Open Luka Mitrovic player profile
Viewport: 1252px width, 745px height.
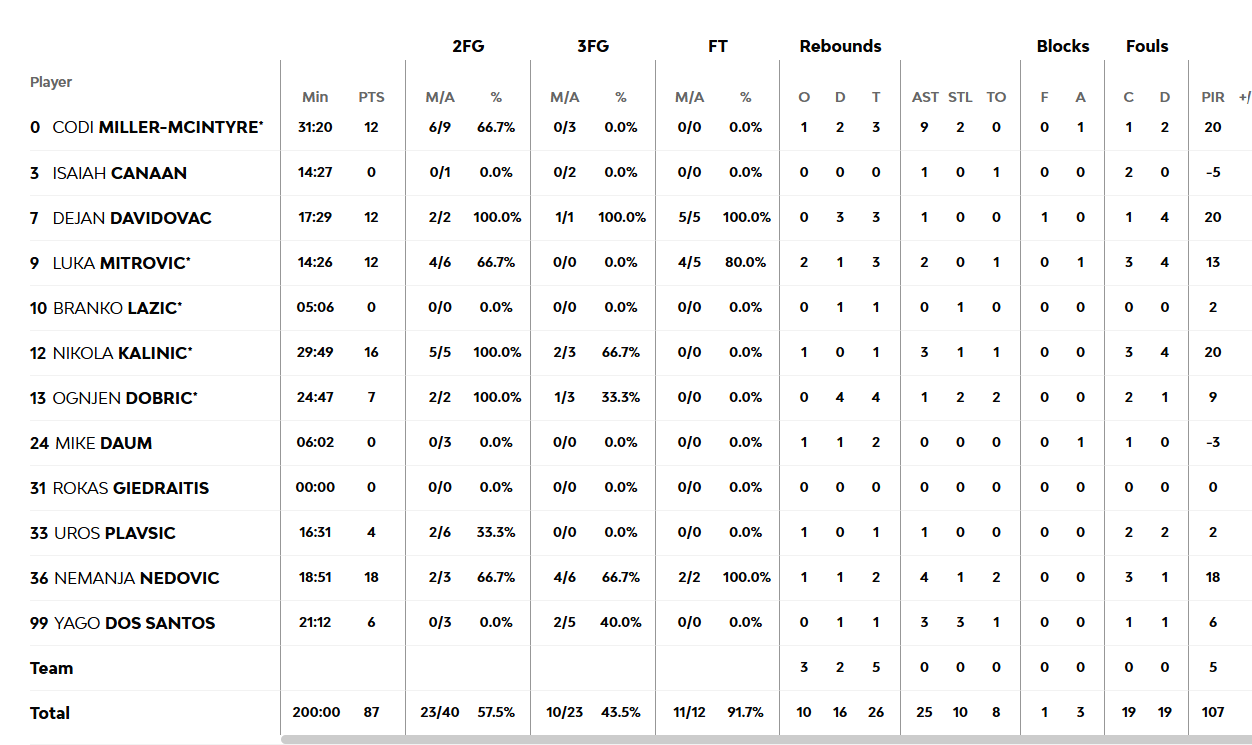coord(120,263)
